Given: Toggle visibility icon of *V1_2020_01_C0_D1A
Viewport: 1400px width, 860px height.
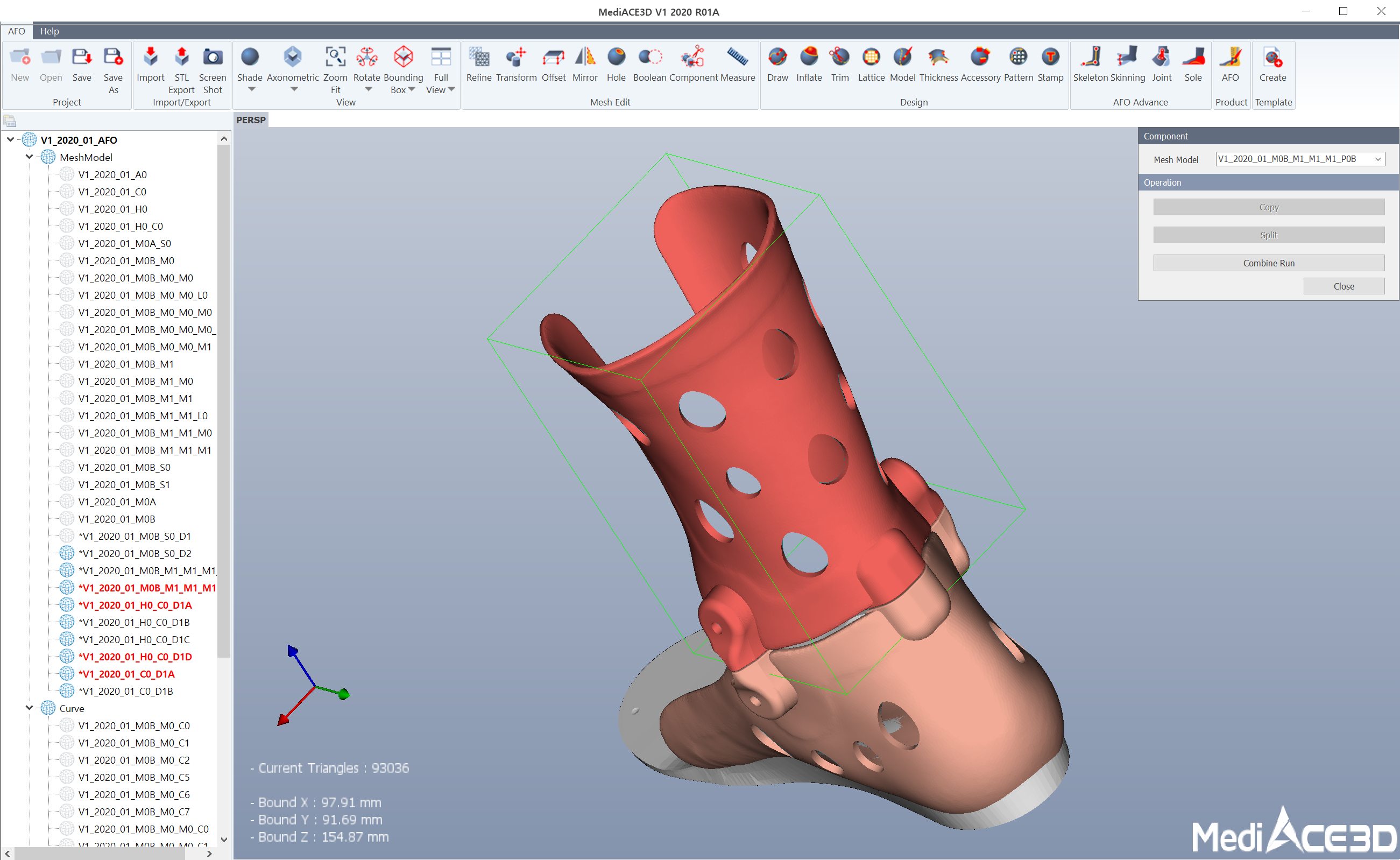Looking at the screenshot, I should point(67,674).
